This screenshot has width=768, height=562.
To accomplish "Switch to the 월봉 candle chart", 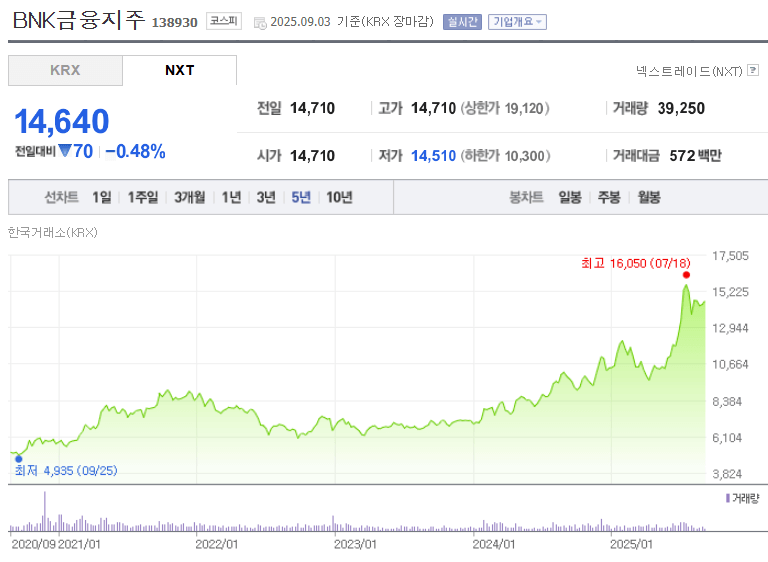I will (648, 197).
